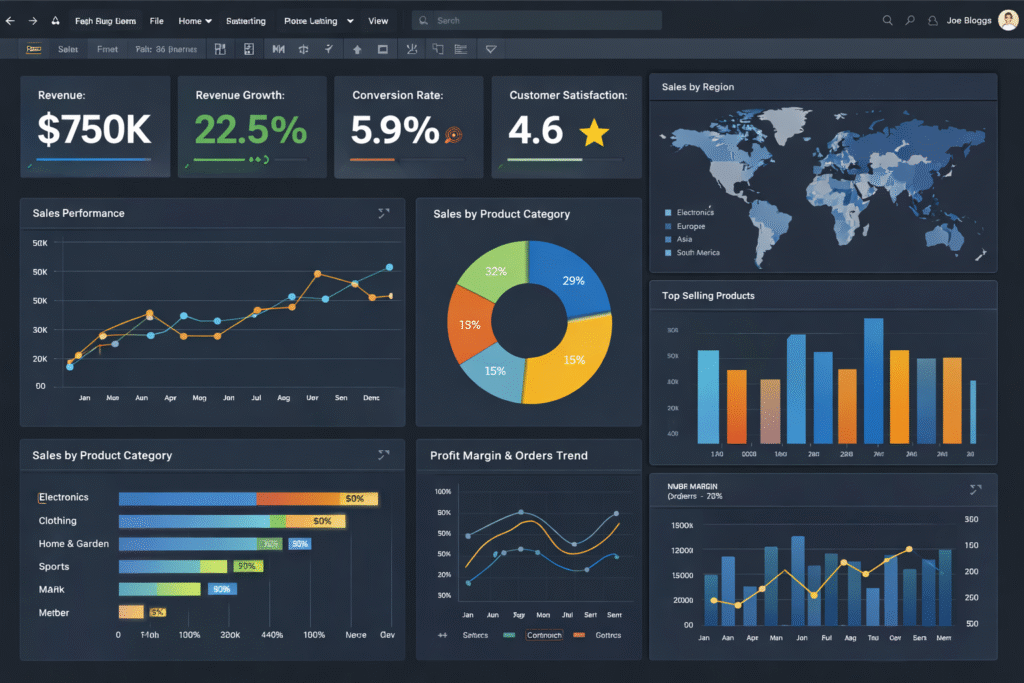Click the down-triangle dropdown at the toolbar end
This screenshot has width=1024, height=683.
point(490,49)
